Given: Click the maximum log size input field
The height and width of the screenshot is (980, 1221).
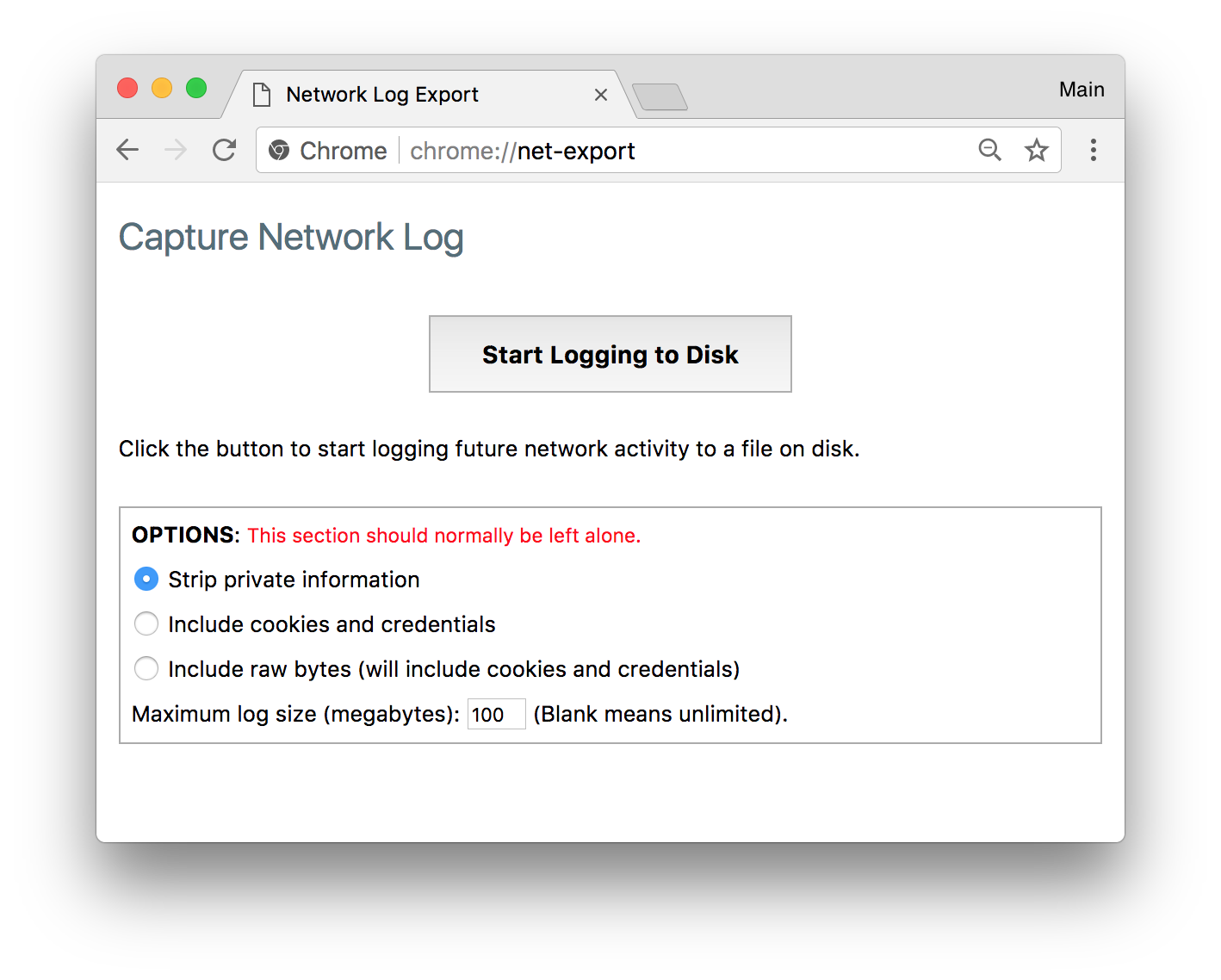Looking at the screenshot, I should coord(496,713).
